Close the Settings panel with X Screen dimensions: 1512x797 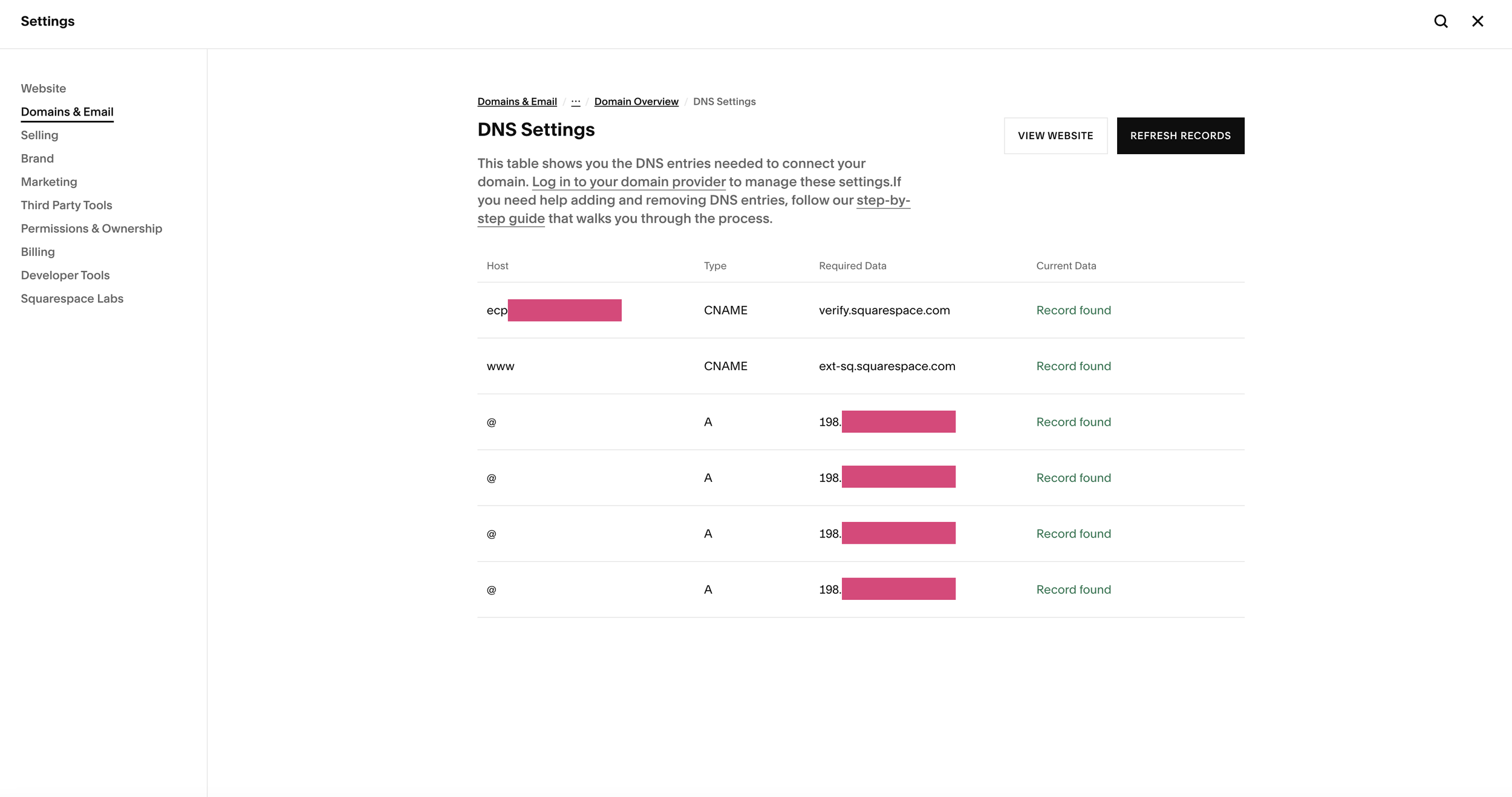pos(1478,21)
